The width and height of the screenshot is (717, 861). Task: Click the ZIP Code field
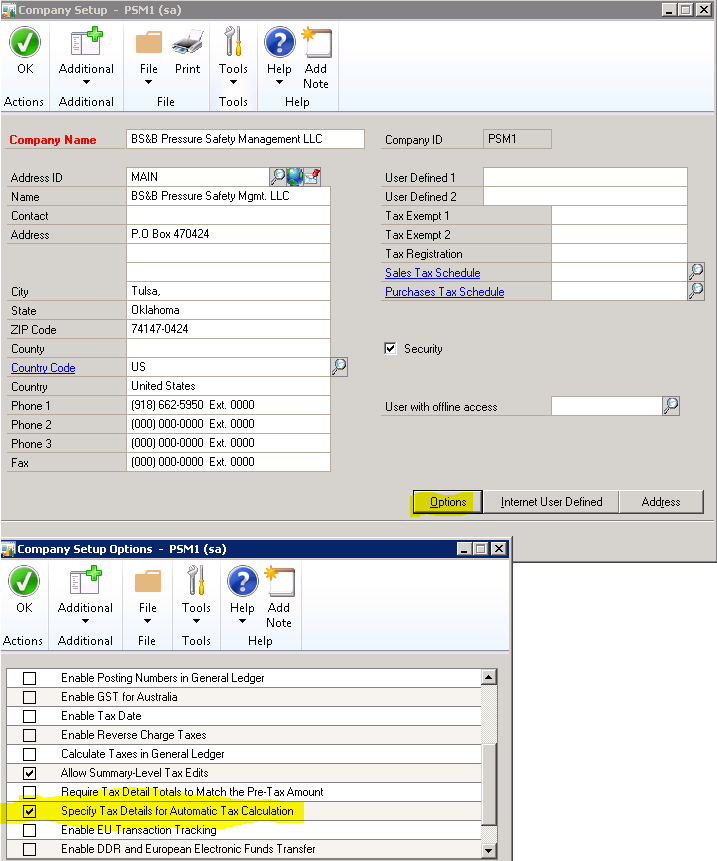[x=228, y=329]
